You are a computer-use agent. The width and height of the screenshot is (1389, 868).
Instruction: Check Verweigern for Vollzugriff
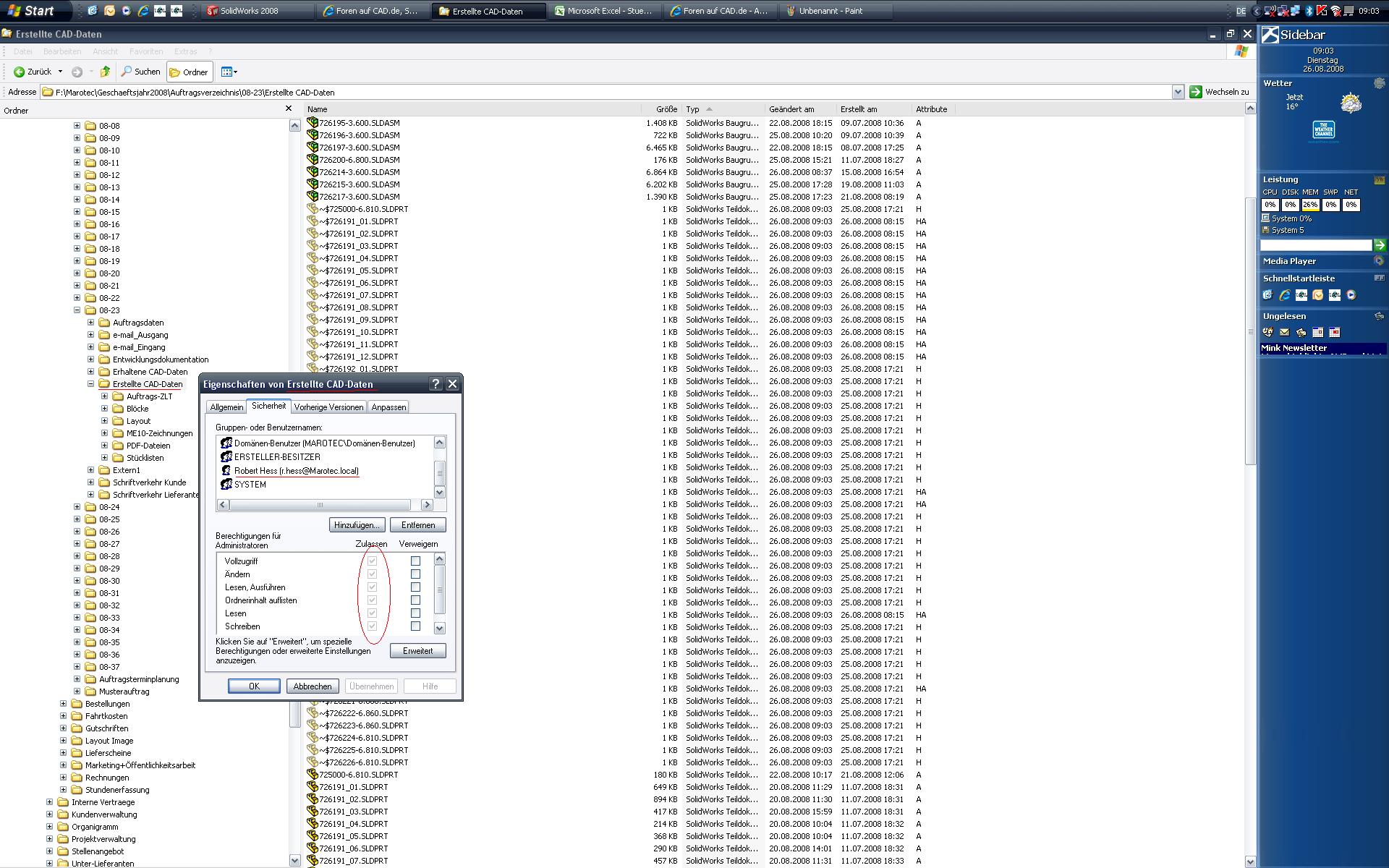tap(415, 561)
